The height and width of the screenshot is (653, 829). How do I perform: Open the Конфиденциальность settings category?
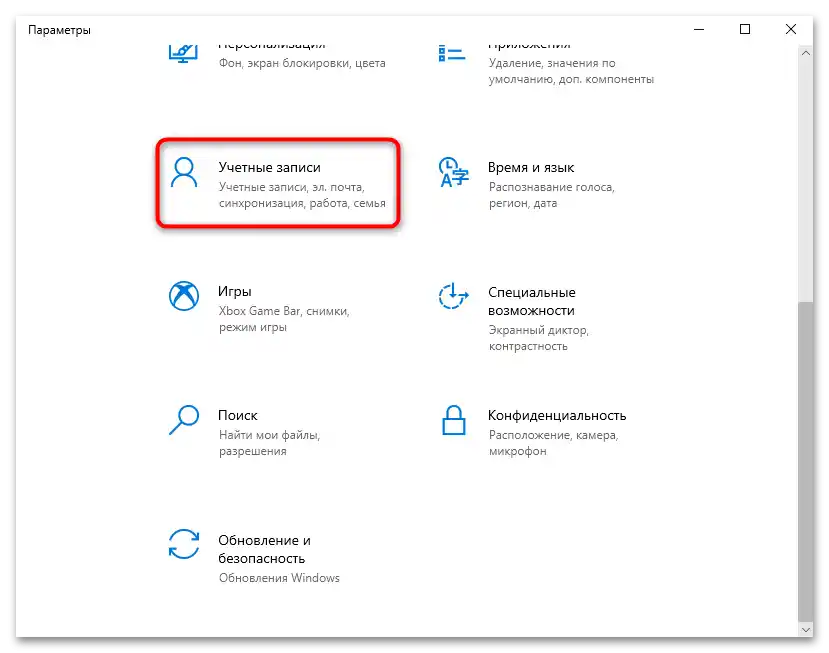click(x=556, y=415)
